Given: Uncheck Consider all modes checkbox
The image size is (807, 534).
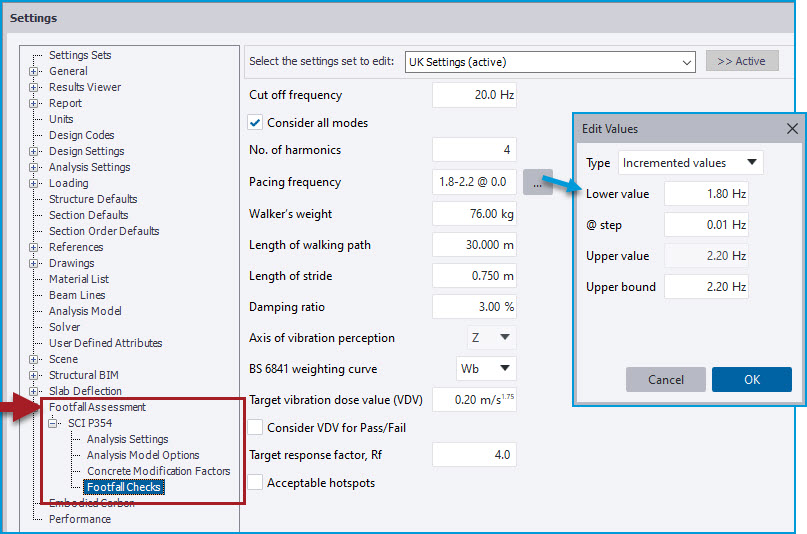Looking at the screenshot, I should coord(256,123).
